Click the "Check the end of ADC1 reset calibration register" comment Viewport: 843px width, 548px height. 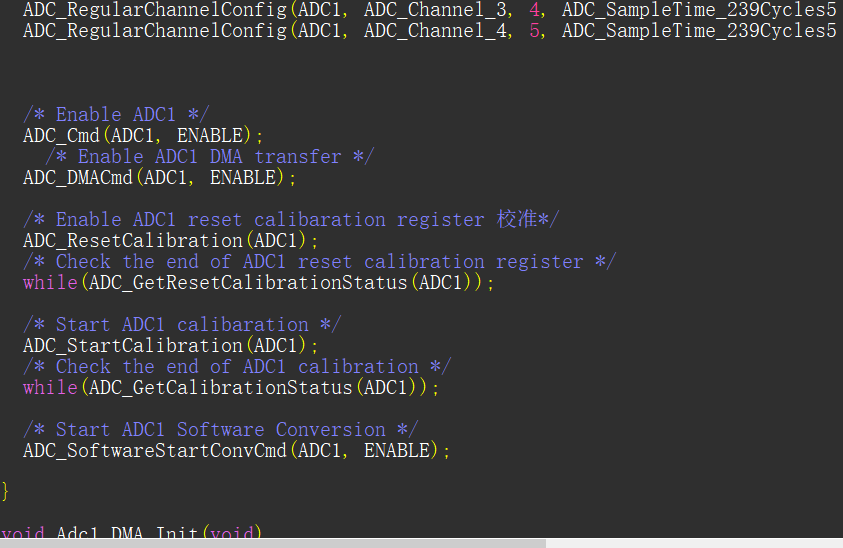tap(319, 261)
